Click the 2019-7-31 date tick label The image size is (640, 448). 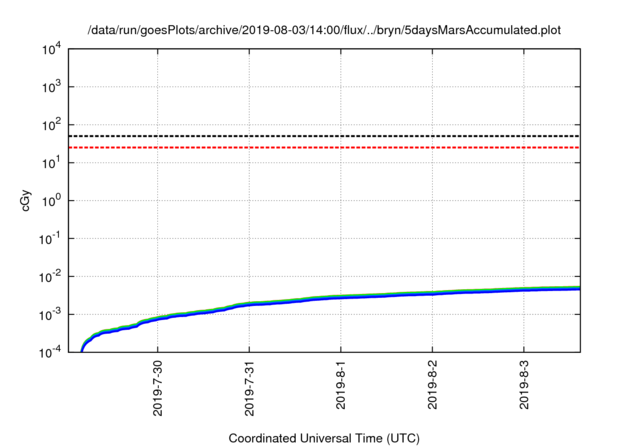[249, 388]
